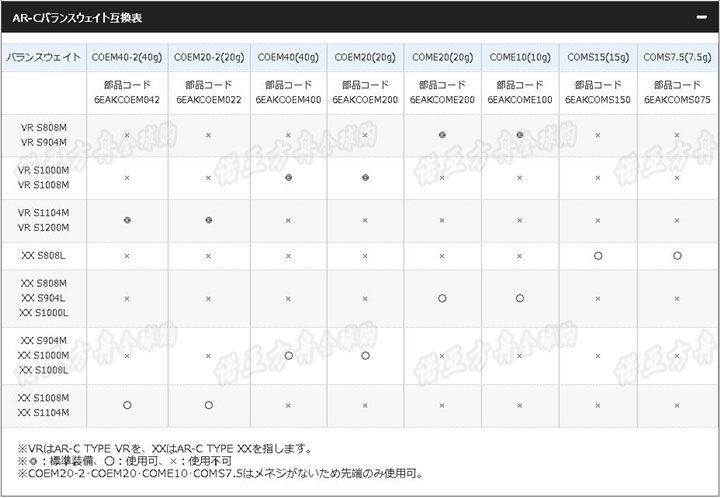
Task: Click usable circle for XX S904L under COME20(20g)
Action: click(442, 298)
